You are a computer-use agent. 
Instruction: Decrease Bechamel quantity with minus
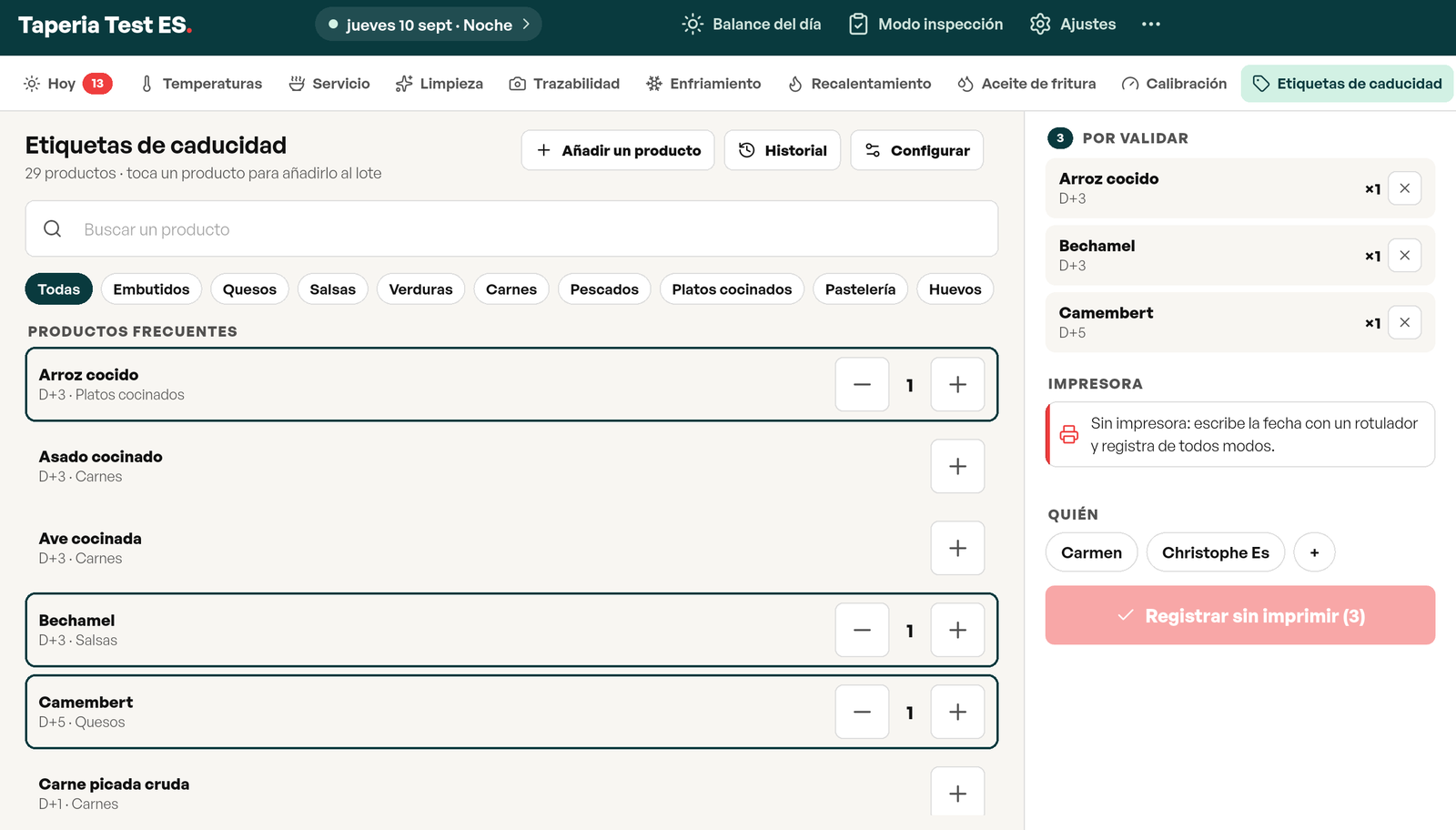point(862,631)
